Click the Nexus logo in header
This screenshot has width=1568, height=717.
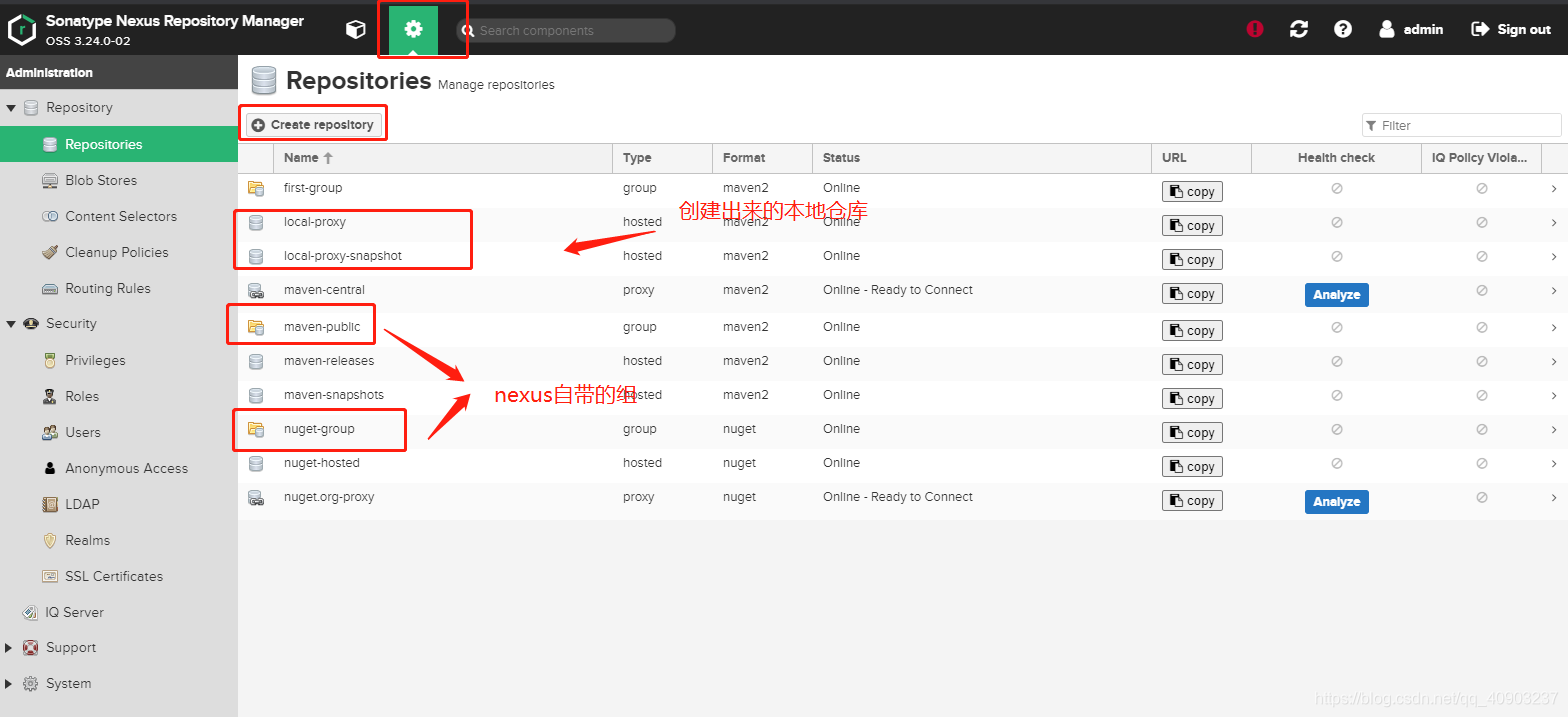coord(22,30)
